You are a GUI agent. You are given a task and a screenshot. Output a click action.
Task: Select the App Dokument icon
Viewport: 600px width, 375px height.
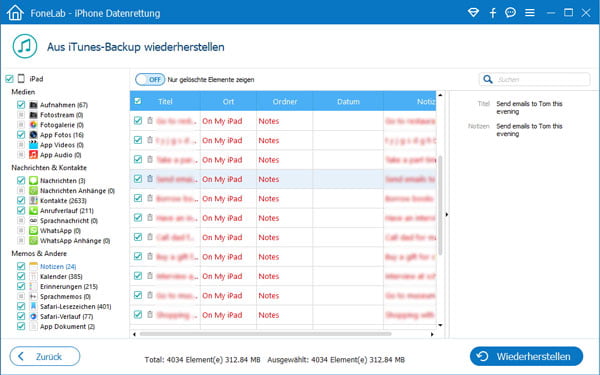coord(33,326)
